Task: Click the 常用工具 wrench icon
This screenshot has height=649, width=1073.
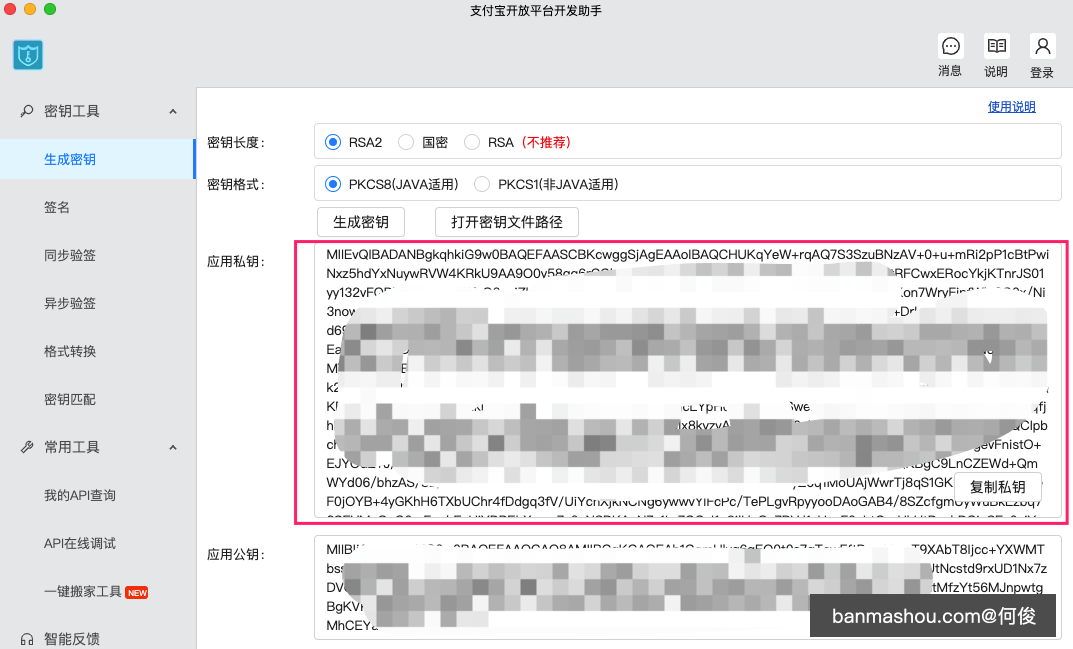Action: coord(27,447)
